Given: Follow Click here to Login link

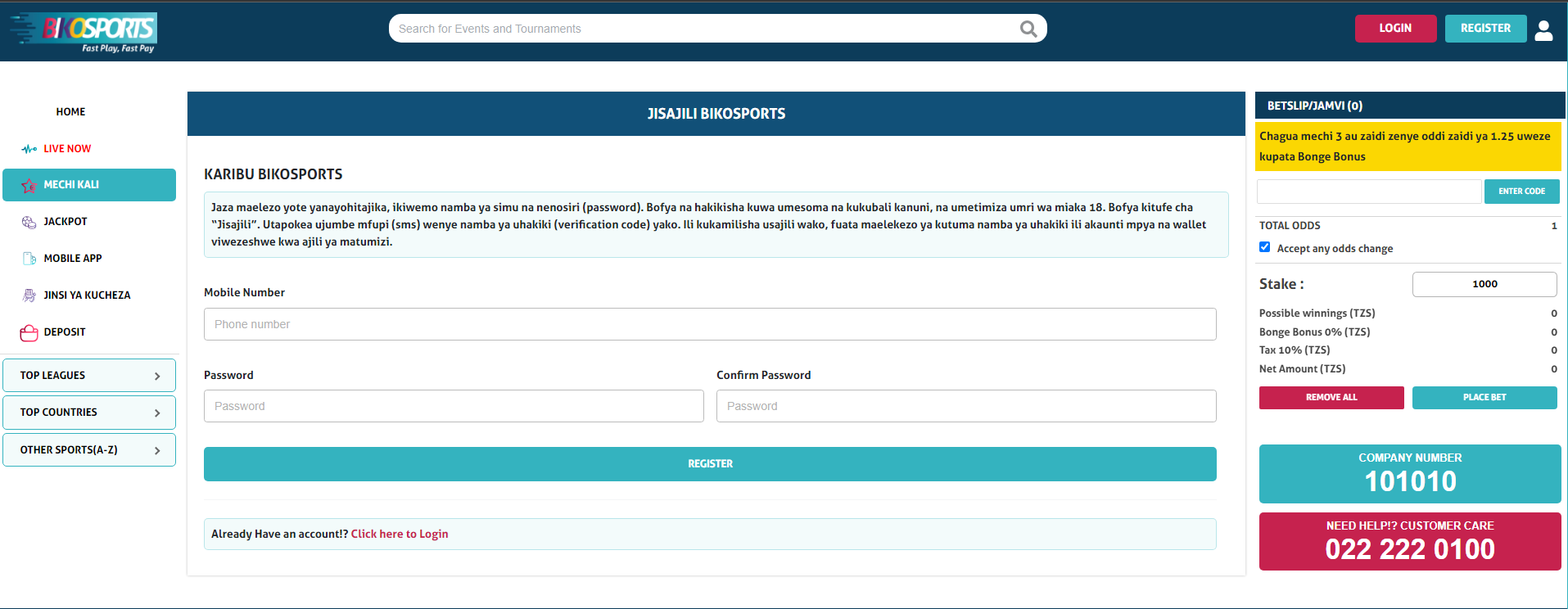Looking at the screenshot, I should [x=400, y=534].
